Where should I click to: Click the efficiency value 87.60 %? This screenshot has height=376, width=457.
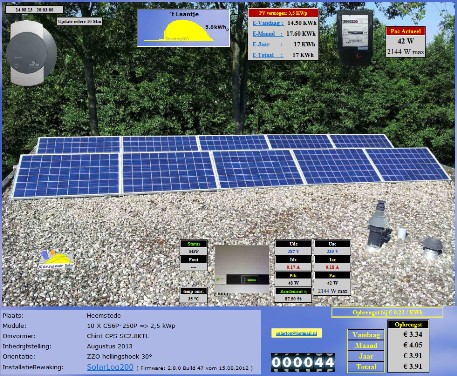[293, 299]
